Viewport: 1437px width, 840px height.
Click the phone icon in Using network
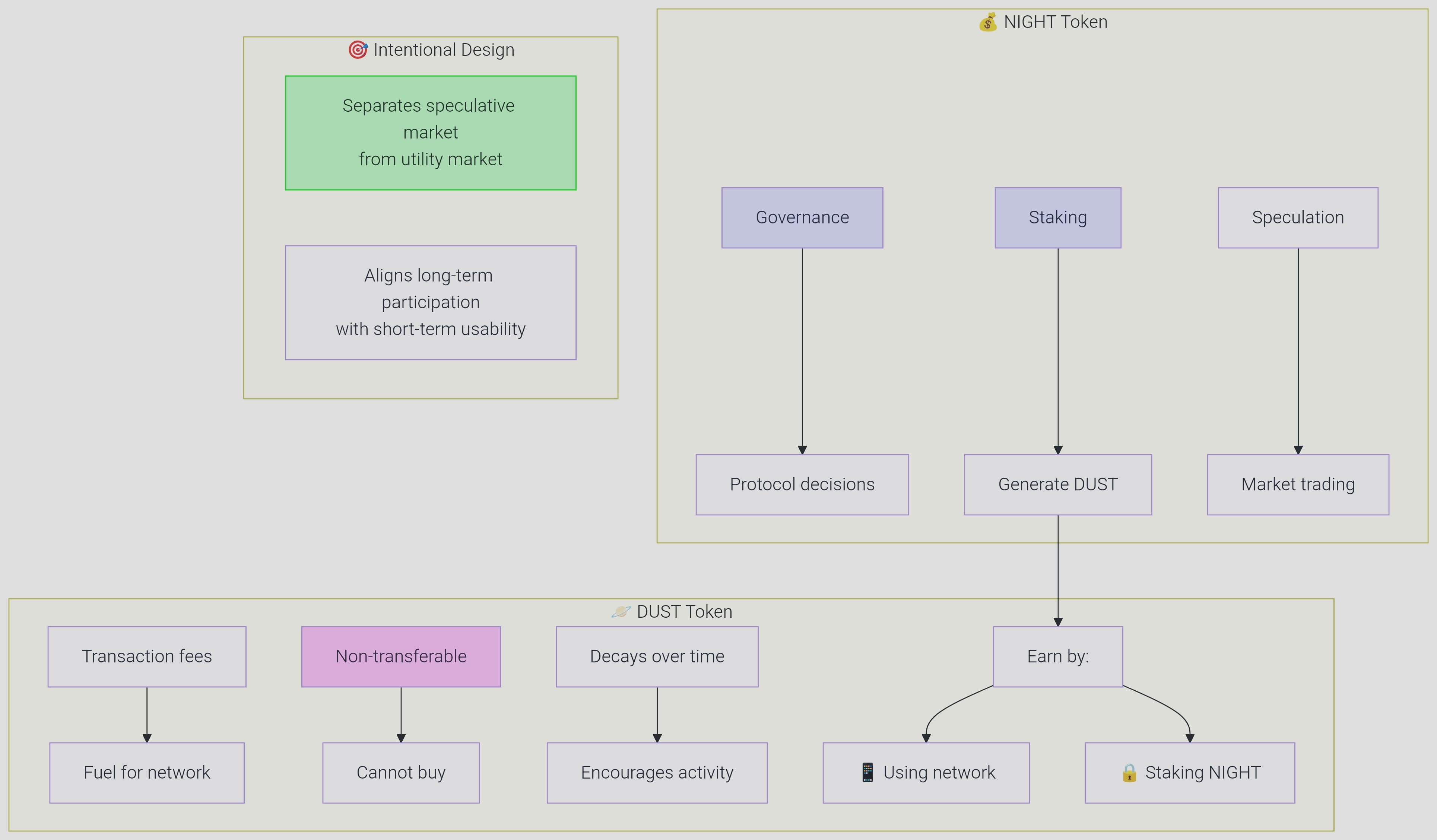pos(867,772)
